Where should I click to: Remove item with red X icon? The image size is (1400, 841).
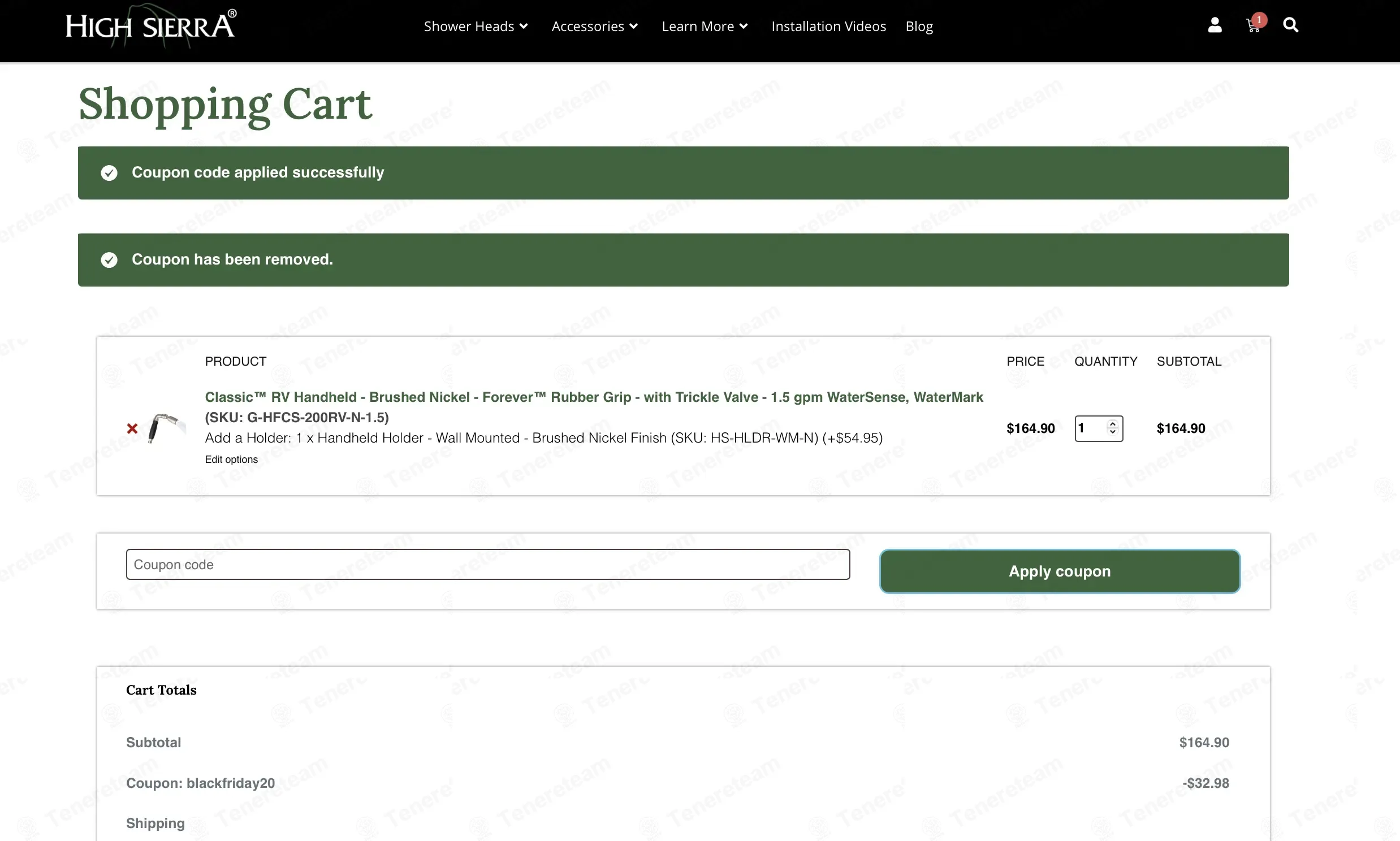point(132,428)
